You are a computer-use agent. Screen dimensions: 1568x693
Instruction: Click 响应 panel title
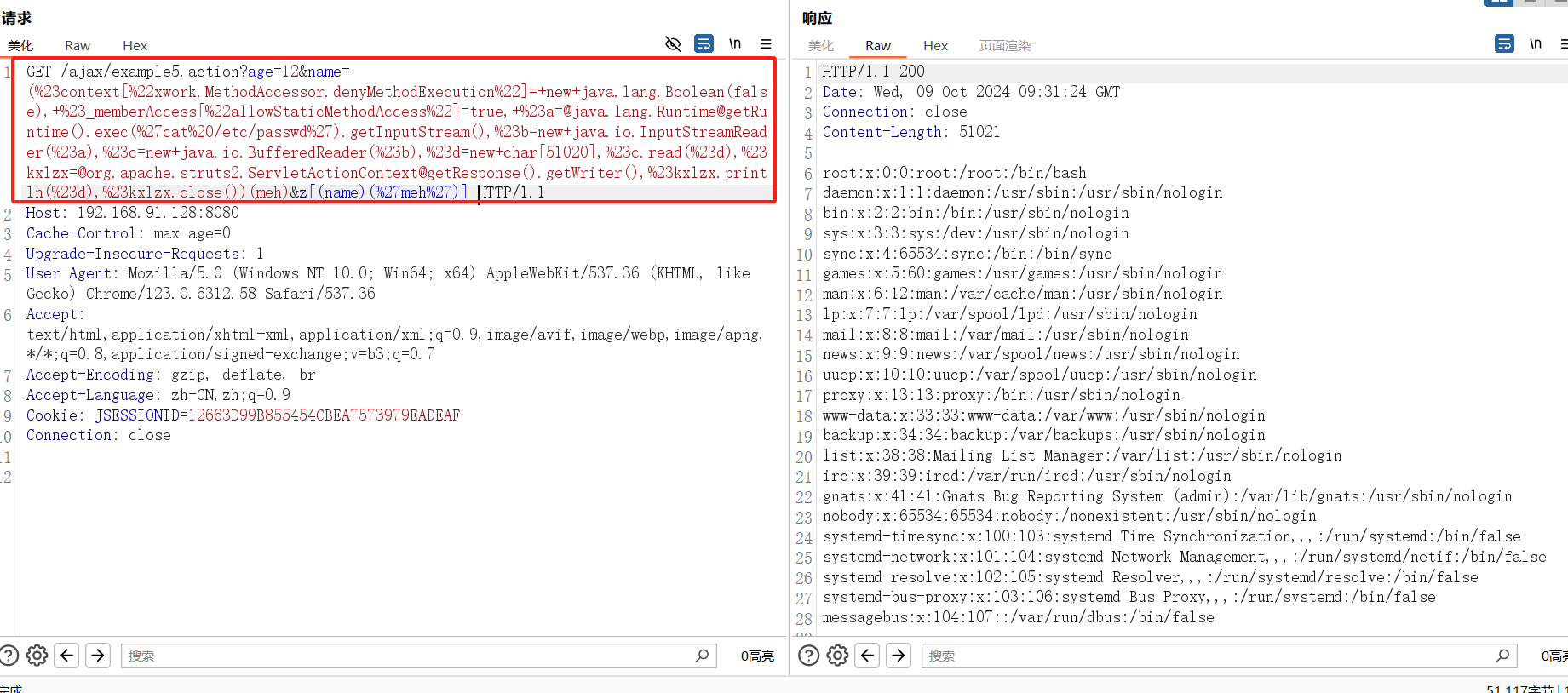click(817, 18)
